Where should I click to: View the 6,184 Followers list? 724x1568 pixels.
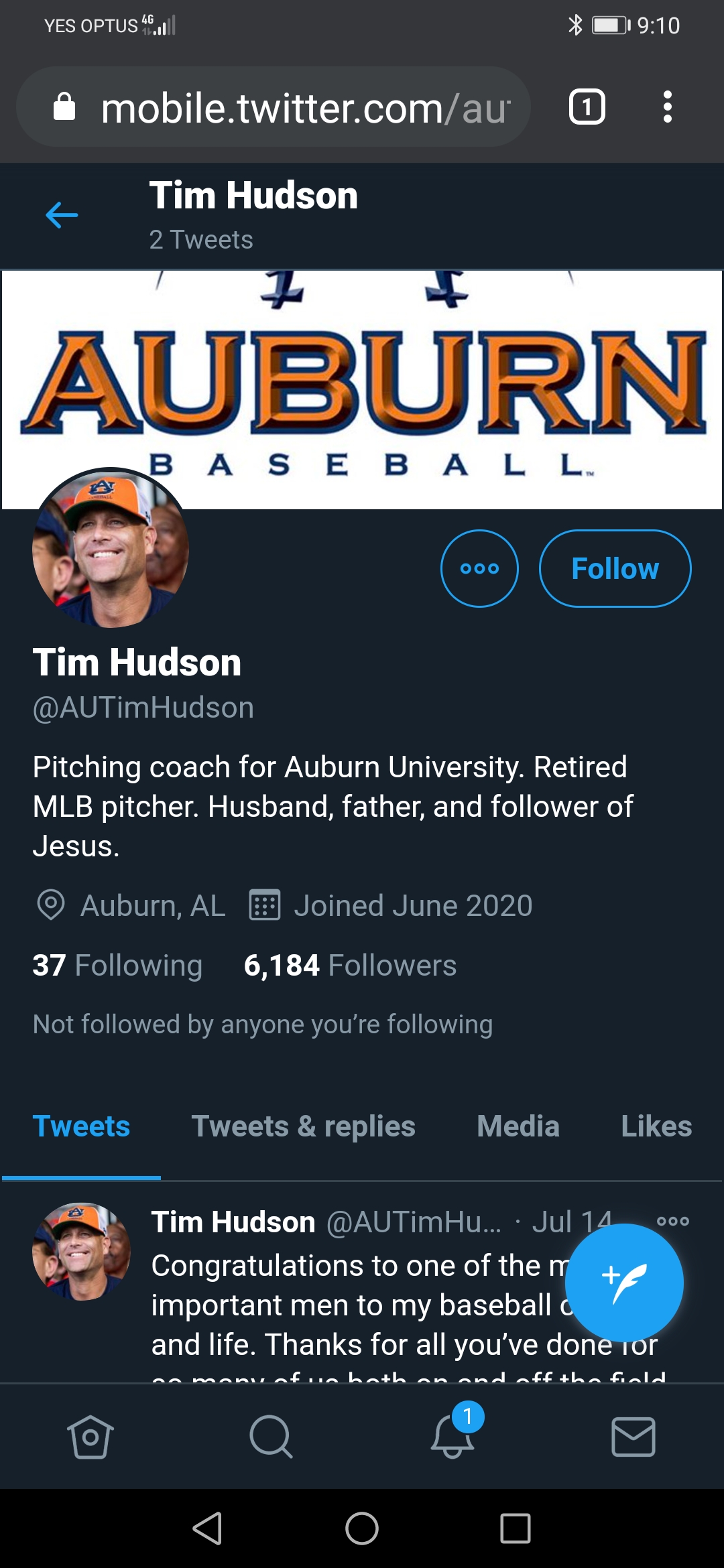click(x=350, y=966)
